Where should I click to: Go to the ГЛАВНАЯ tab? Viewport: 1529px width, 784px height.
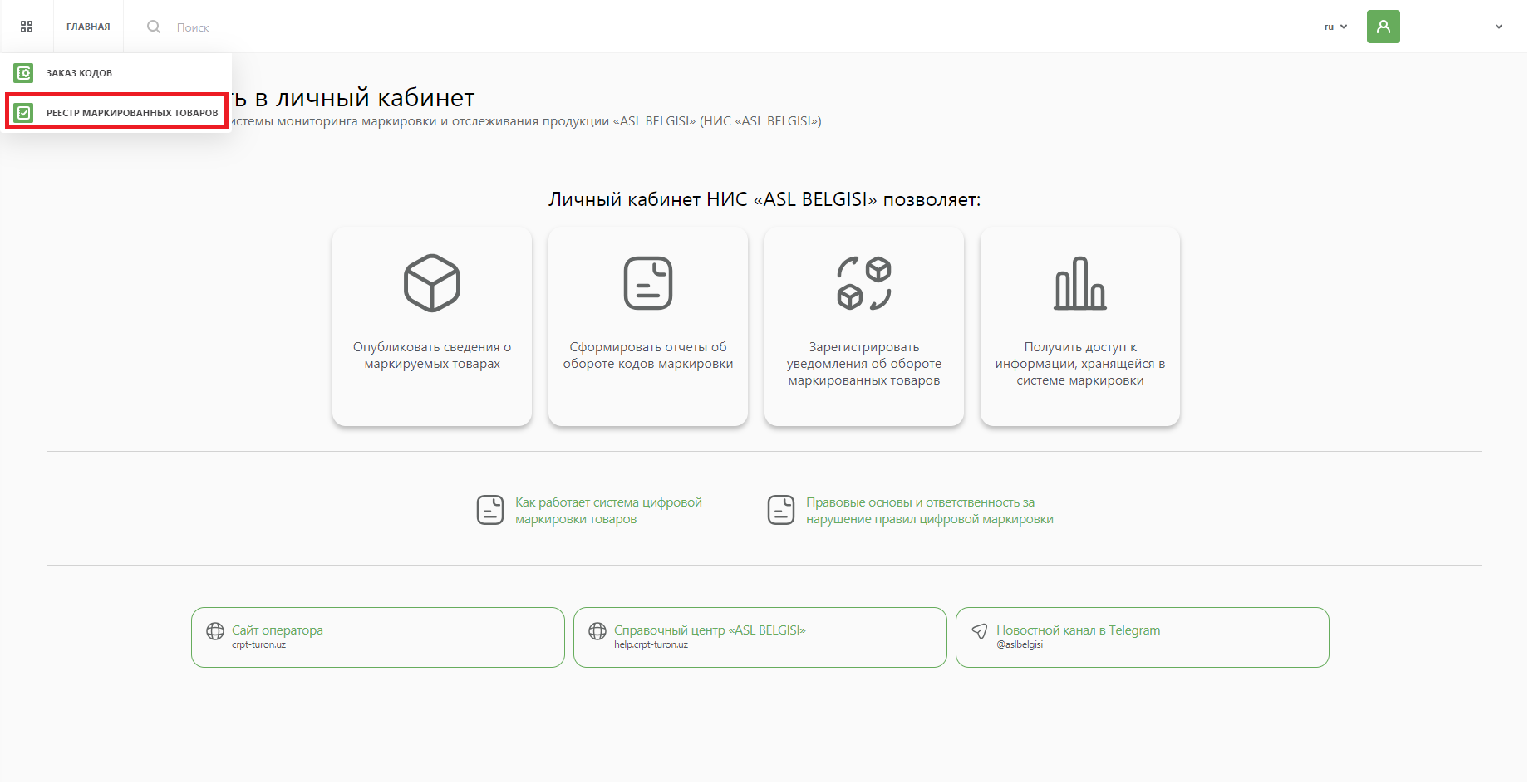point(88,27)
